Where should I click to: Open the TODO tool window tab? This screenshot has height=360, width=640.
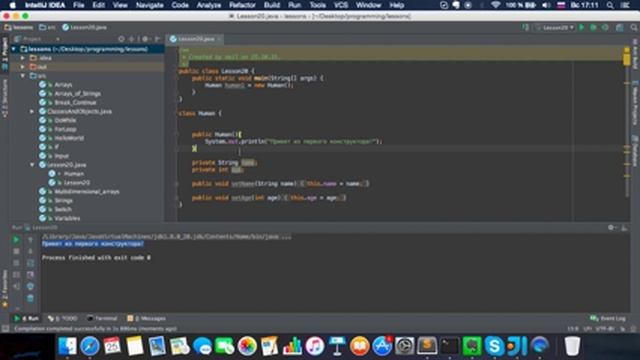(62, 318)
